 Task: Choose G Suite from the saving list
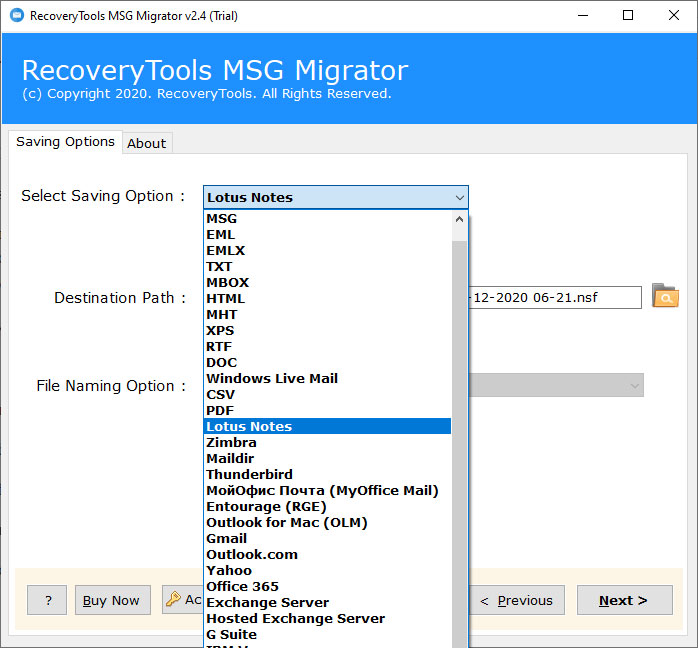pos(327,635)
